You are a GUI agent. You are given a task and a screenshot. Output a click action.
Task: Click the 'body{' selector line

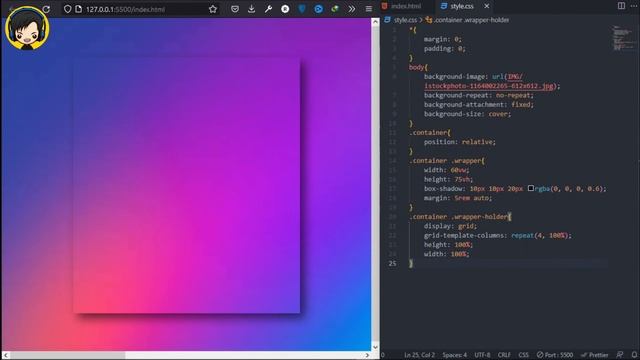(x=418, y=67)
